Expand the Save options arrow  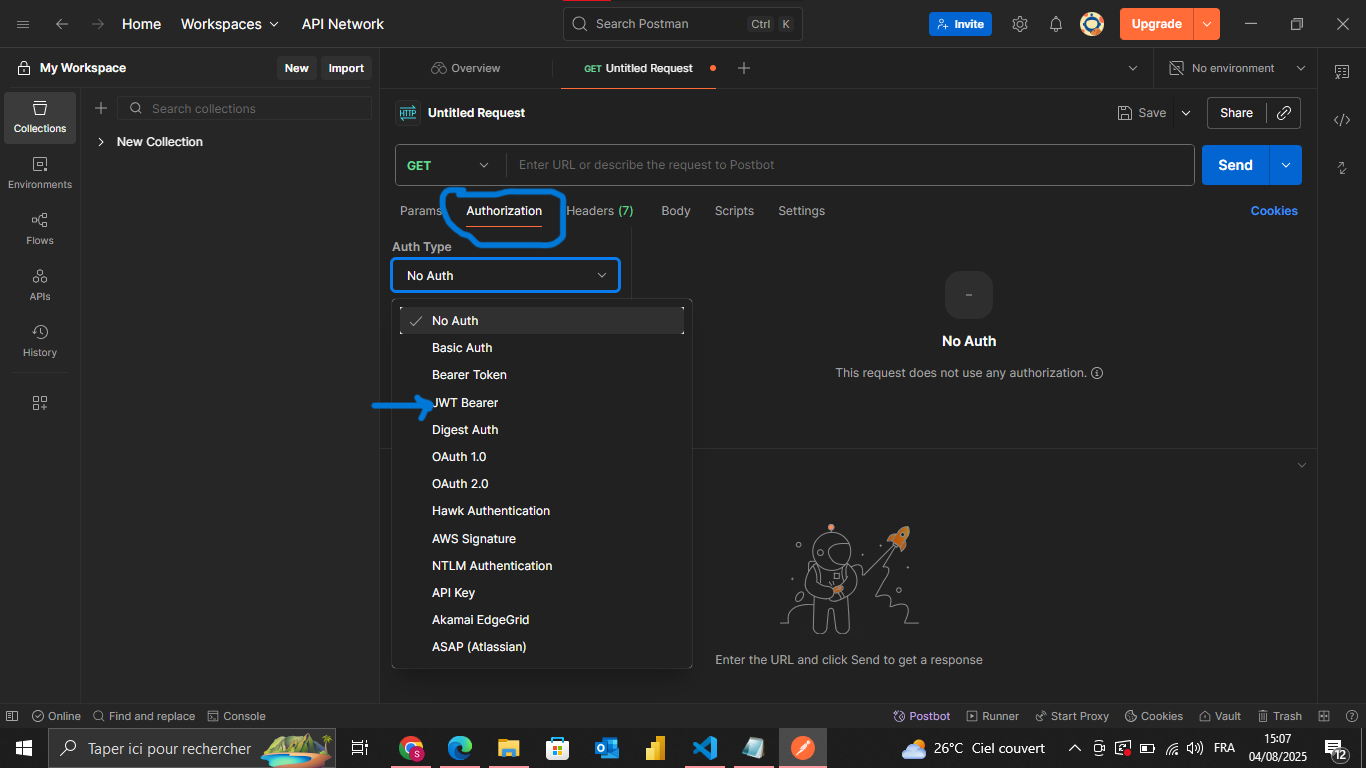[1186, 113]
